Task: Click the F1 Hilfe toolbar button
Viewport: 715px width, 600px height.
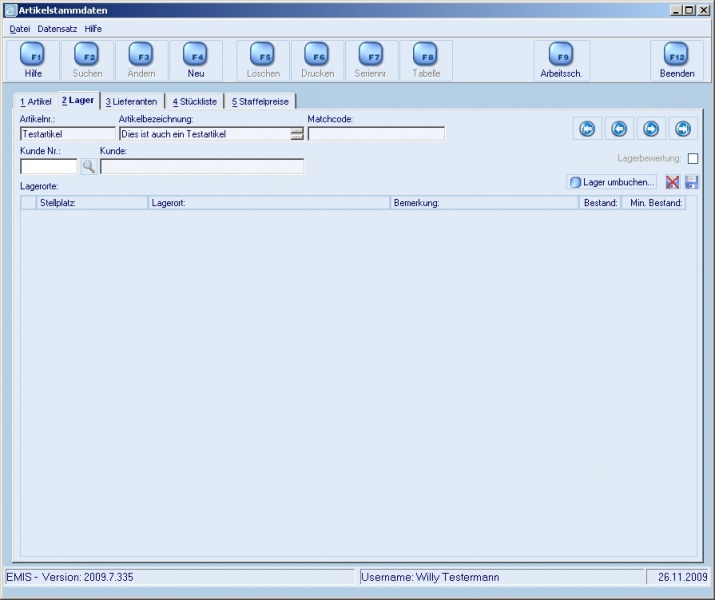Action: pos(33,61)
